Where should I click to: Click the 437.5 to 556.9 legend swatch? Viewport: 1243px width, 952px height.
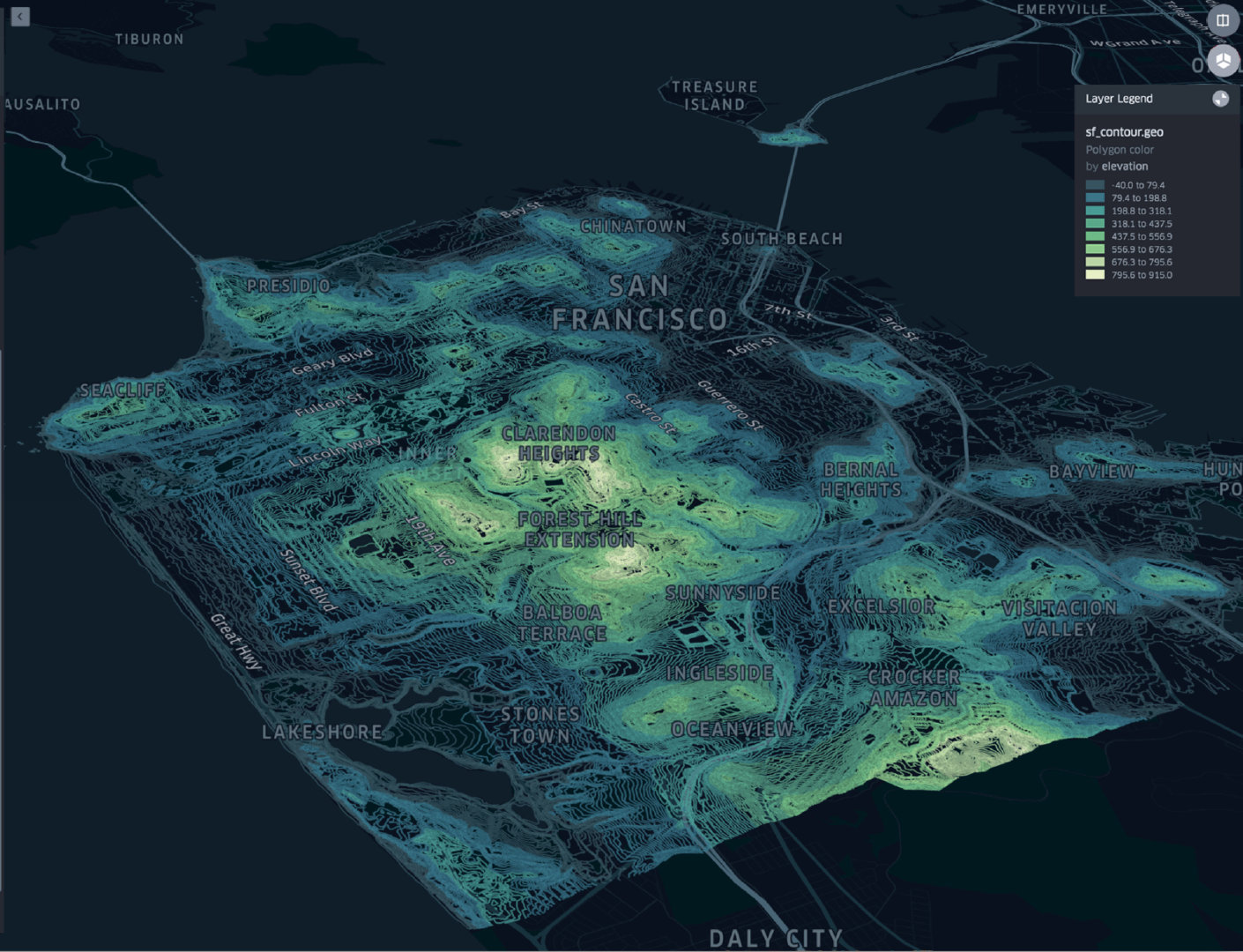(x=1095, y=236)
